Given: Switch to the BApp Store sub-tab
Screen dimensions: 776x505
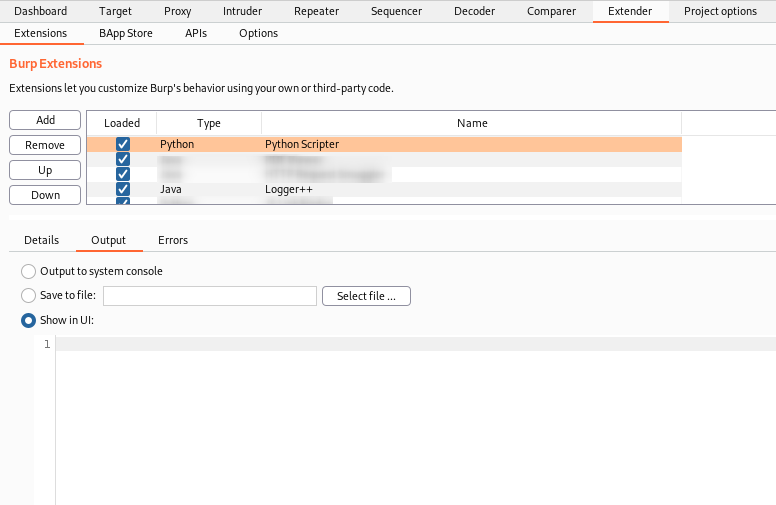Looking at the screenshot, I should (x=126, y=33).
